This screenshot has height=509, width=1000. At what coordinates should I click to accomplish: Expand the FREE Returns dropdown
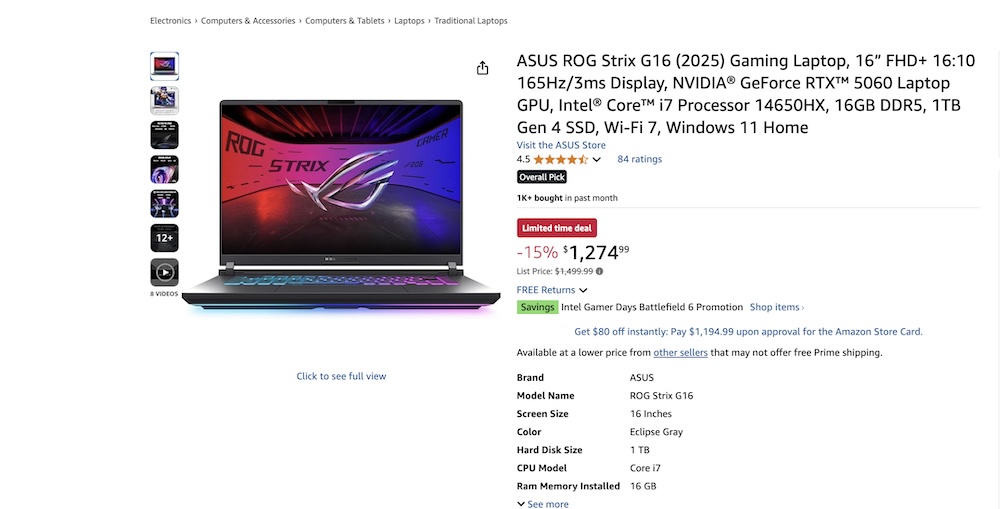coord(552,290)
